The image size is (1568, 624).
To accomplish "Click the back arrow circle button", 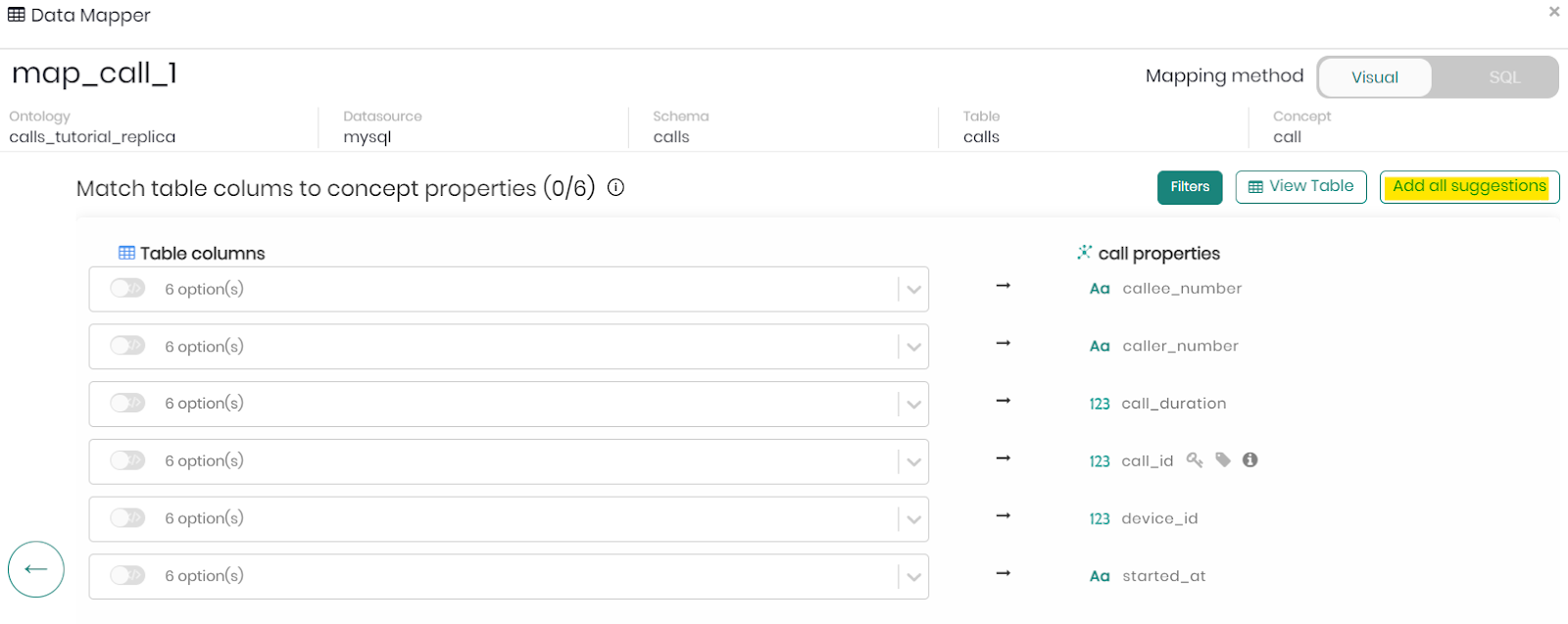I will click(36, 569).
